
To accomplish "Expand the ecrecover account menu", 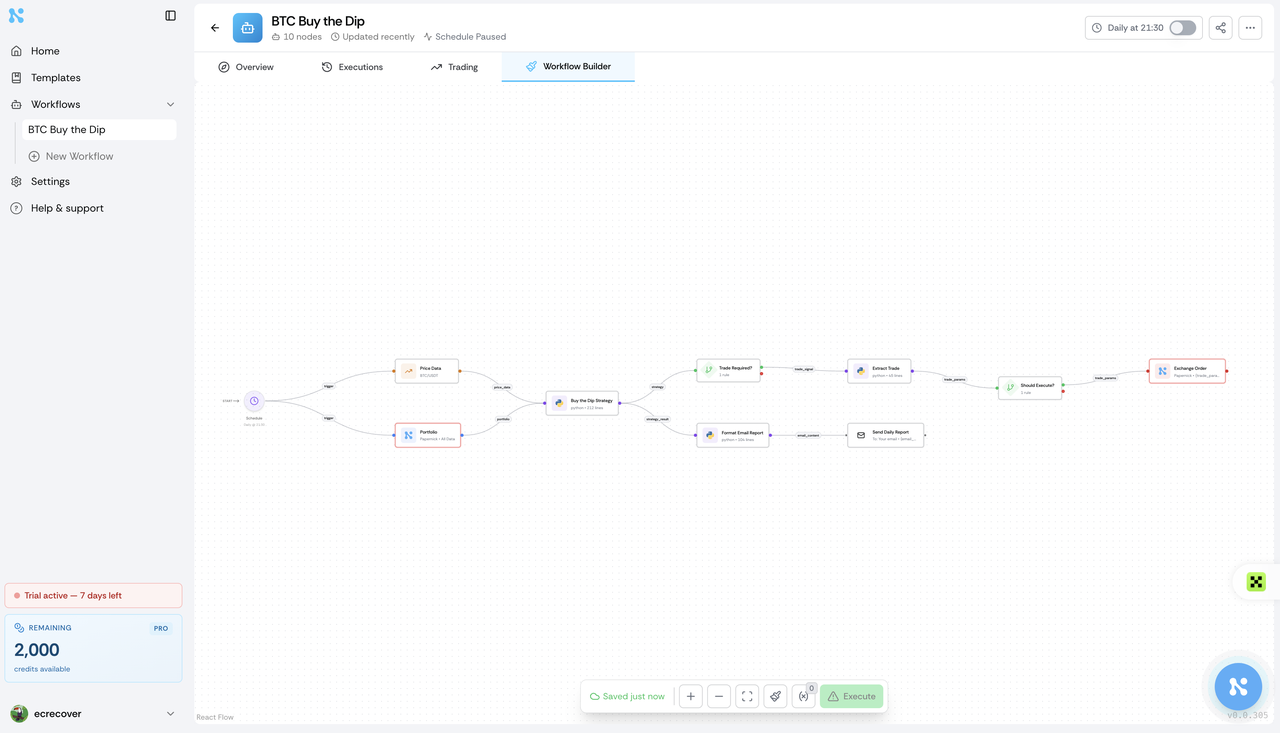I will point(170,714).
